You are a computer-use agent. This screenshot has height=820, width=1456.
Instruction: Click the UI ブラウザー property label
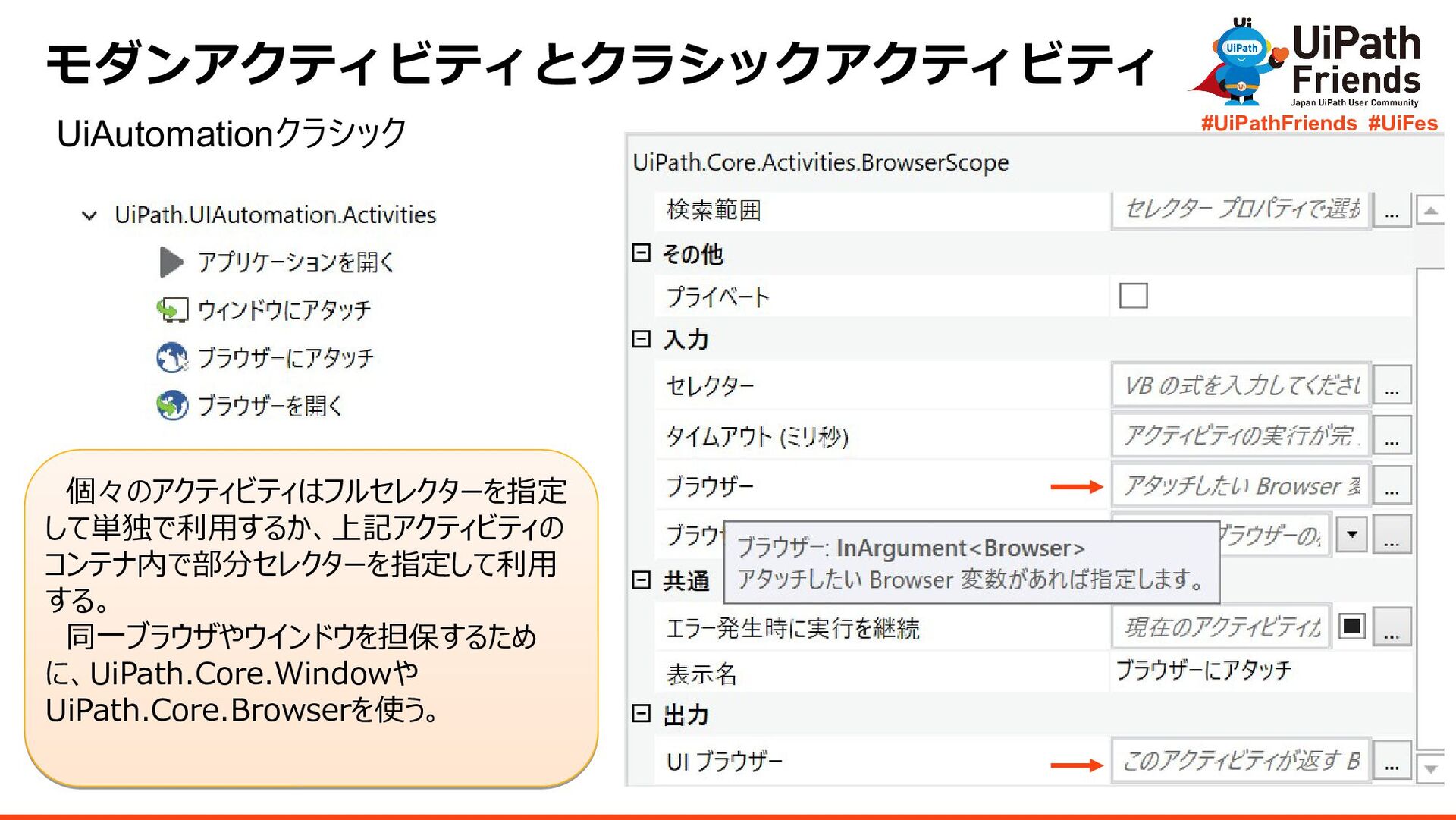[x=724, y=761]
